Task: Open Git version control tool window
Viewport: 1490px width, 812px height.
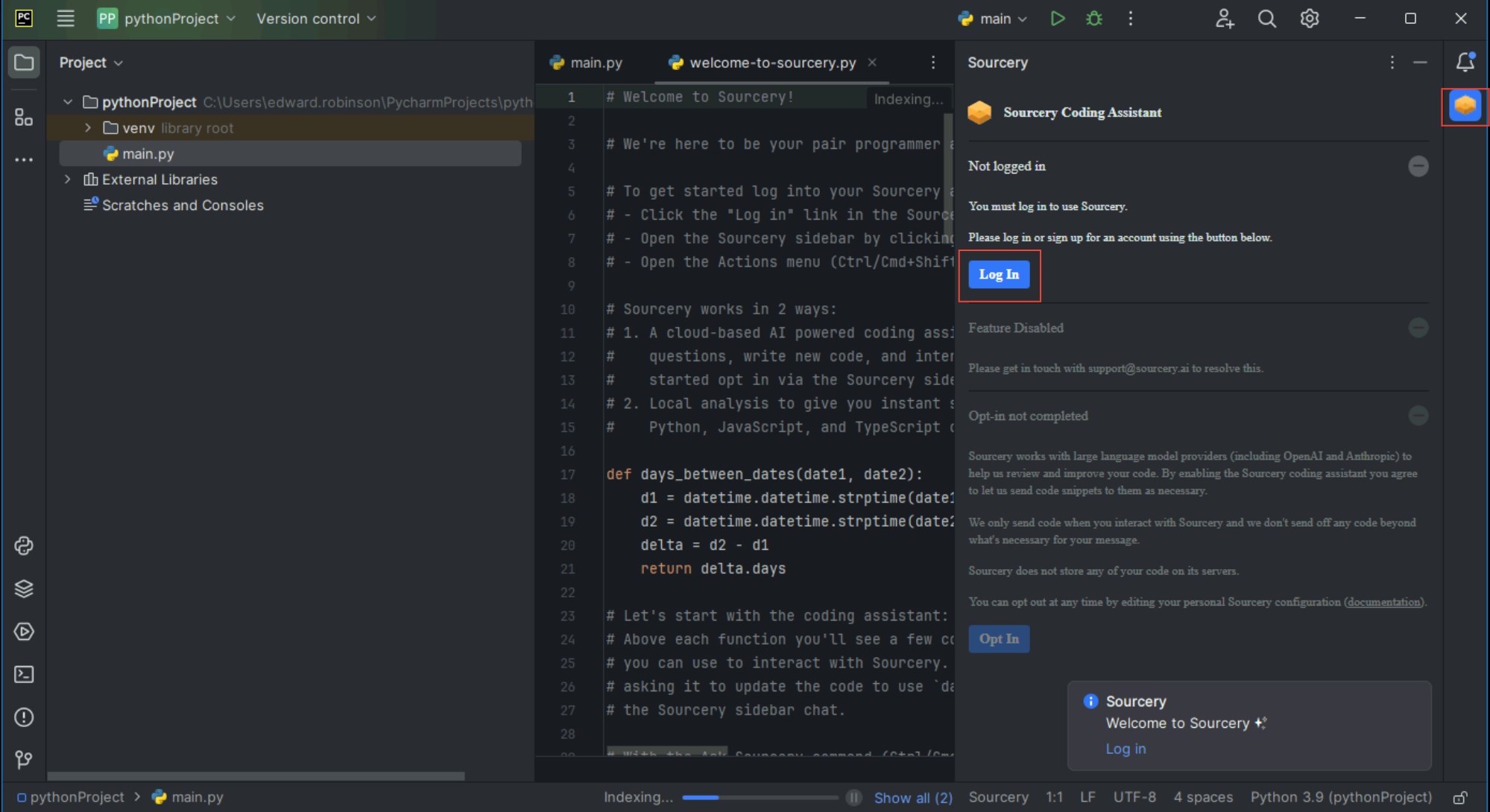Action: pos(24,760)
